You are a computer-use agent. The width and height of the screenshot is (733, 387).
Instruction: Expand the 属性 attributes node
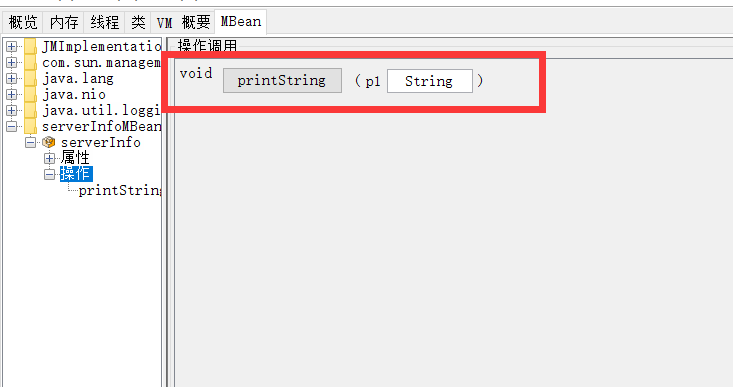click(x=50, y=158)
